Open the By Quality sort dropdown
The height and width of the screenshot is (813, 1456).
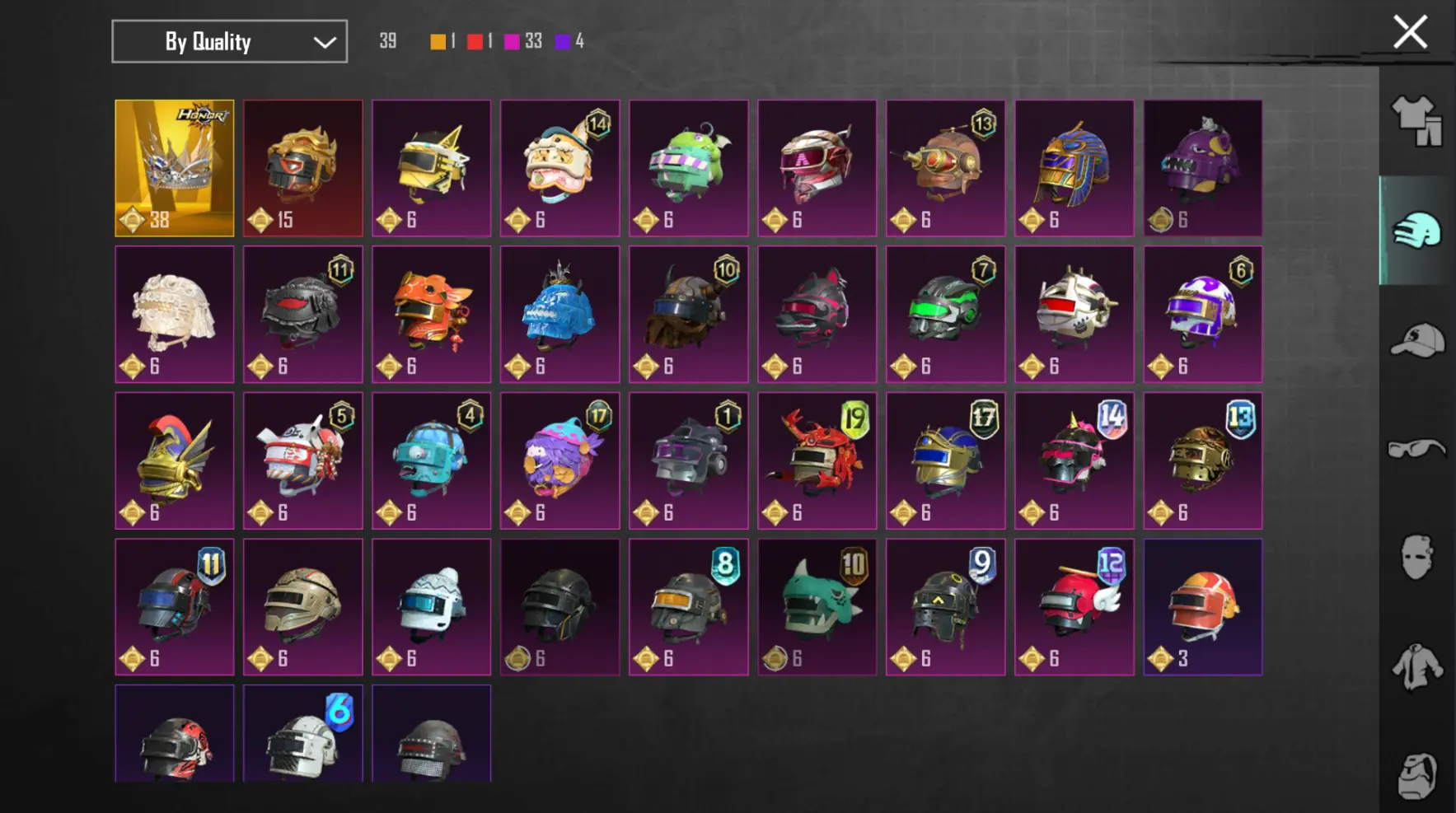229,41
